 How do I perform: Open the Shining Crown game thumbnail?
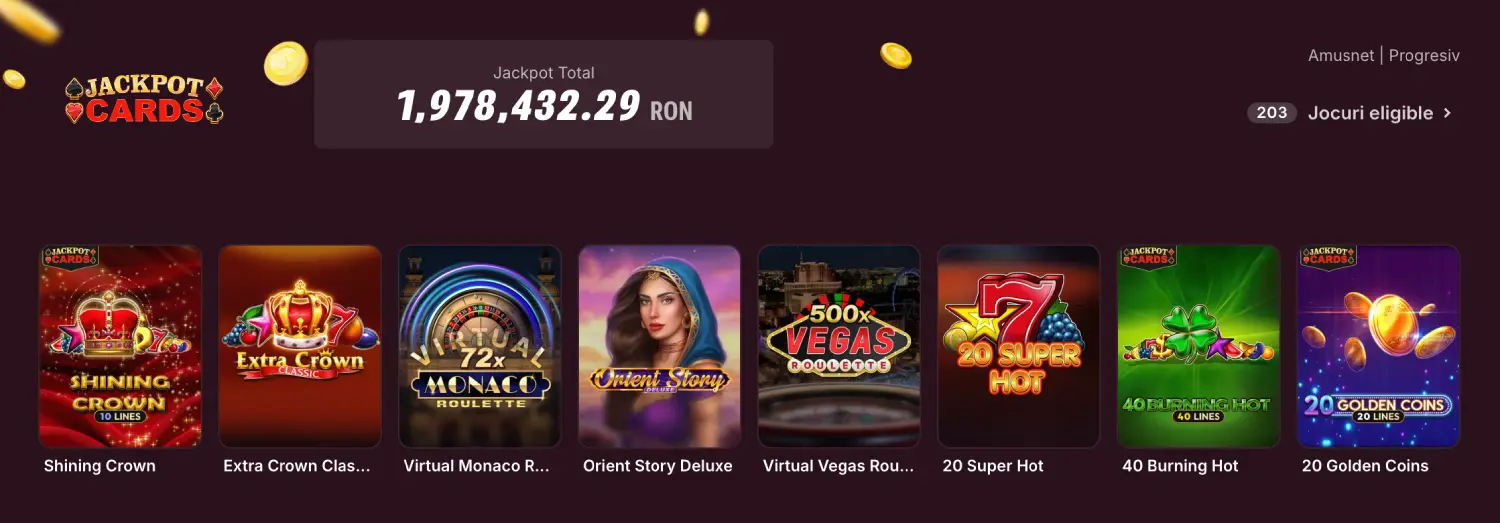tap(120, 346)
